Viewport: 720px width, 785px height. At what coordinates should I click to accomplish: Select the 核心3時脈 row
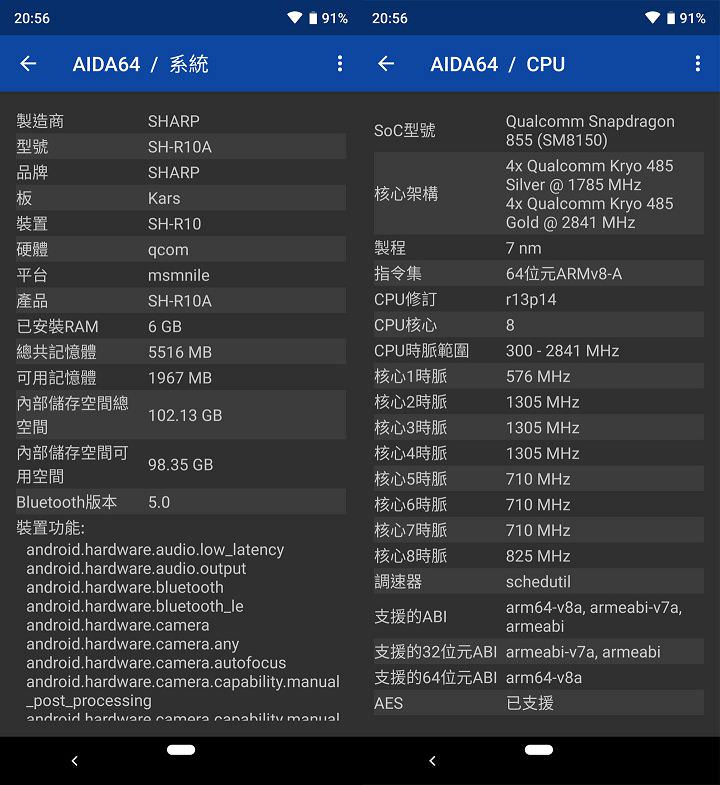pyautogui.click(x=539, y=428)
